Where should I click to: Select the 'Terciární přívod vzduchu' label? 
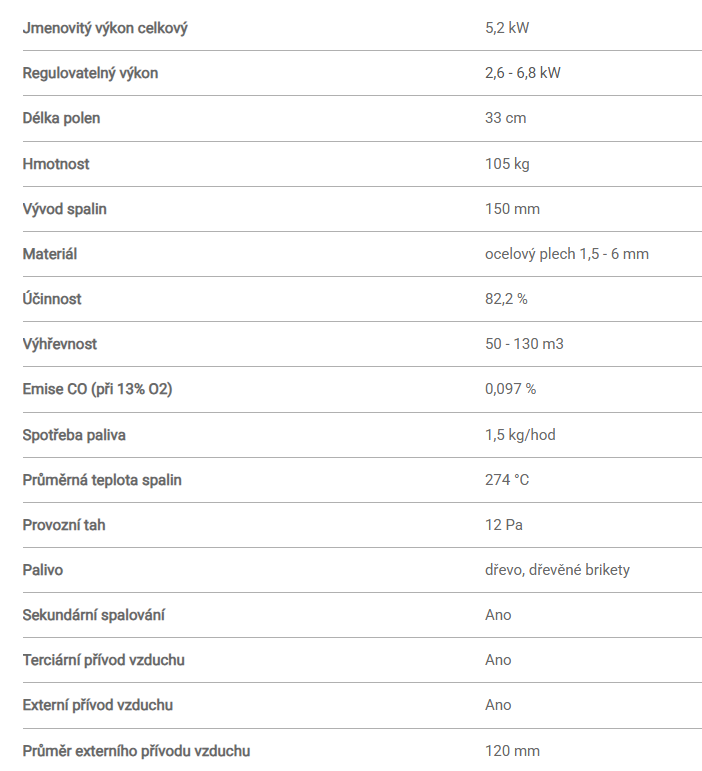pyautogui.click(x=104, y=660)
